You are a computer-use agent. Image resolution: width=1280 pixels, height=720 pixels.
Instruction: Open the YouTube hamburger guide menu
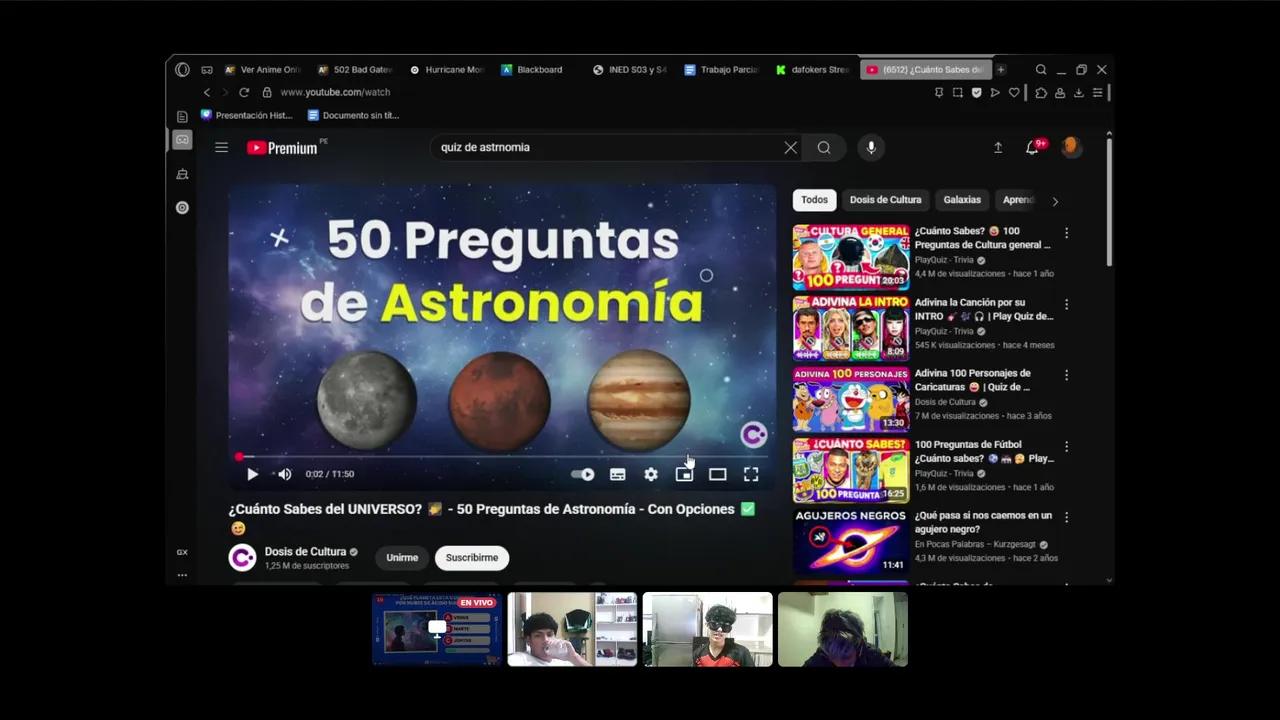coord(221,147)
